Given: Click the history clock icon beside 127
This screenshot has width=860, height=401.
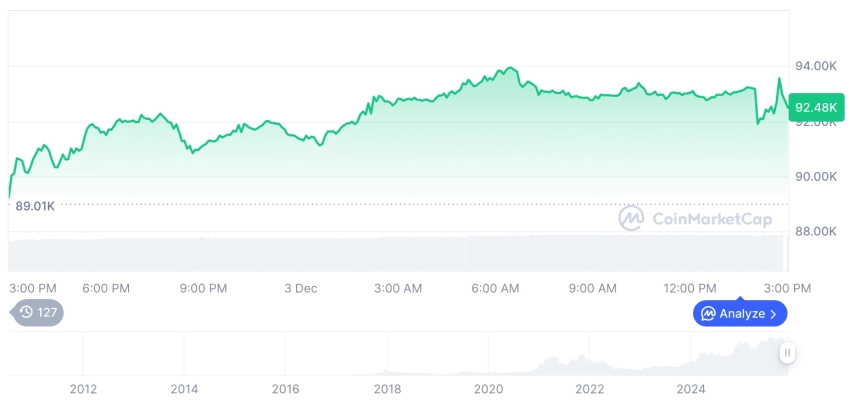Looking at the screenshot, I should (26, 312).
